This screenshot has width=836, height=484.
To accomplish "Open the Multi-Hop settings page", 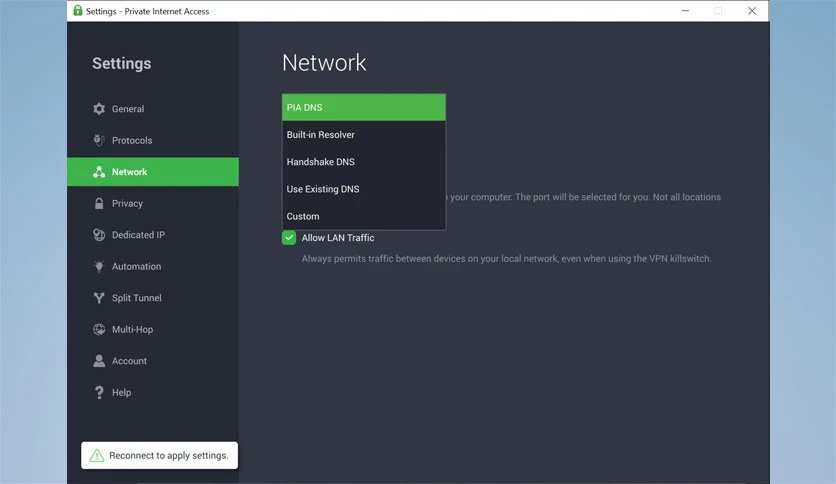I will pos(153,329).
